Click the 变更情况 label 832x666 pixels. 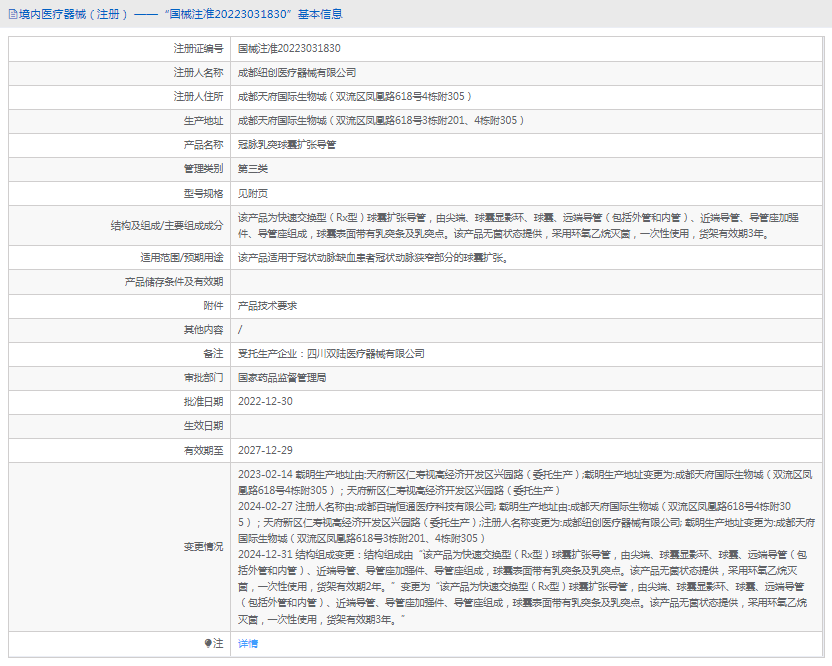point(203,547)
